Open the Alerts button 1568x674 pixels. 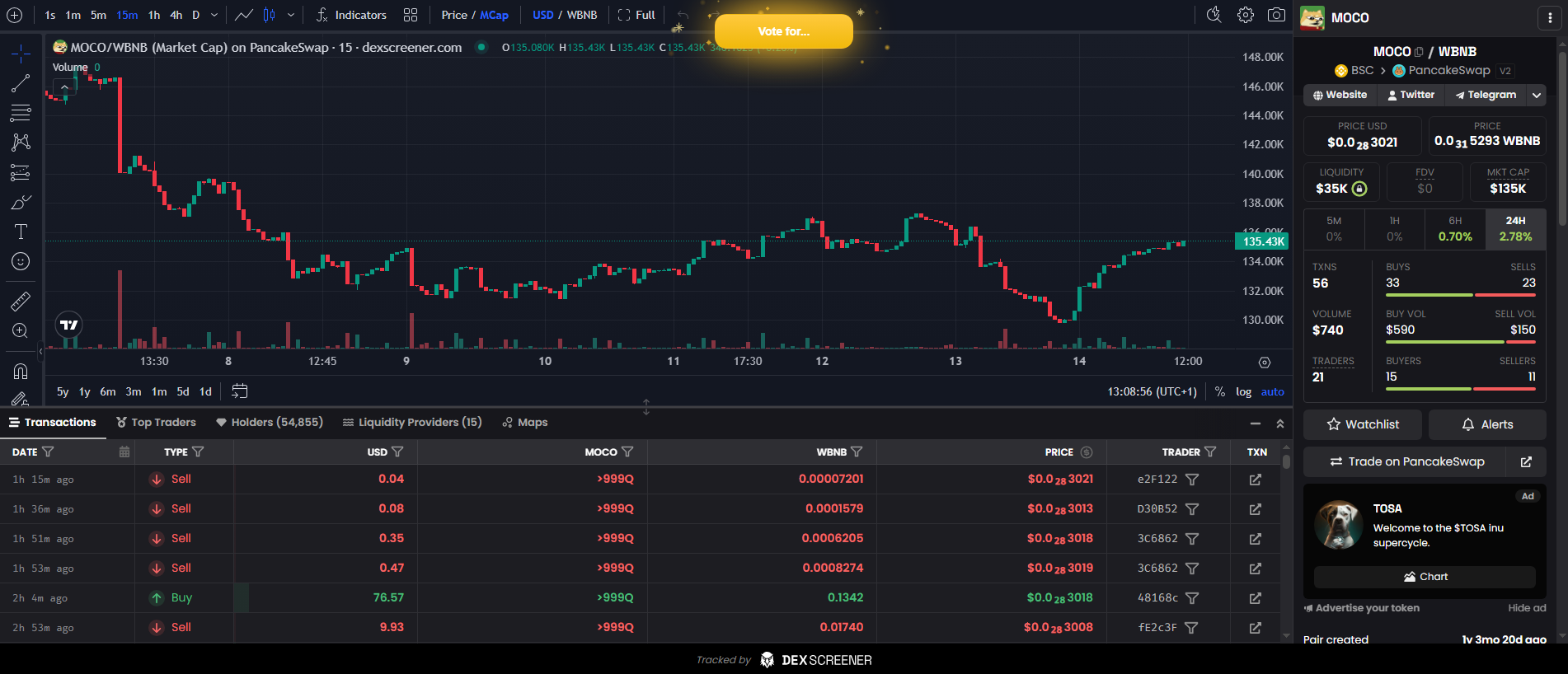point(1487,424)
